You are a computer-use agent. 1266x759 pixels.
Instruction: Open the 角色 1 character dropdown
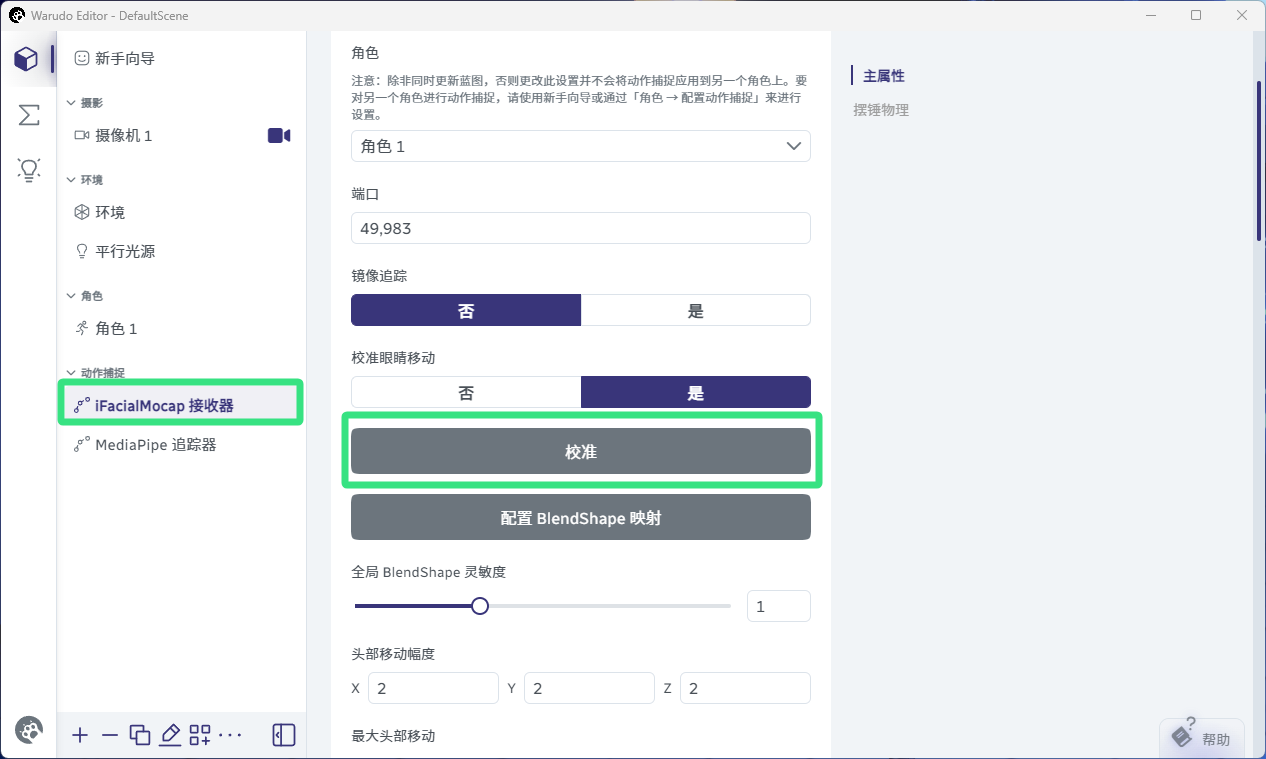pos(580,146)
